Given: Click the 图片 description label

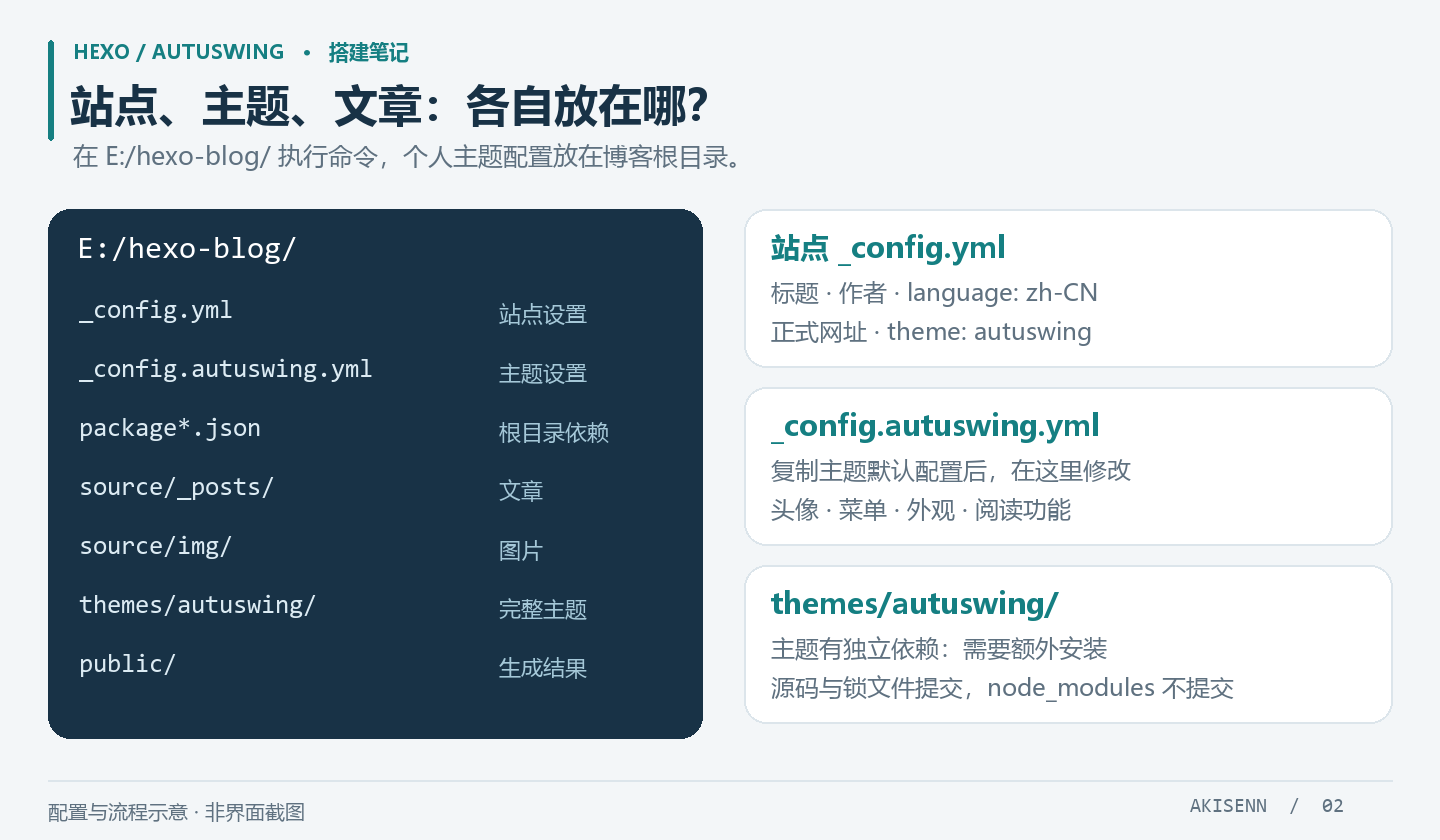Looking at the screenshot, I should click(x=521, y=550).
